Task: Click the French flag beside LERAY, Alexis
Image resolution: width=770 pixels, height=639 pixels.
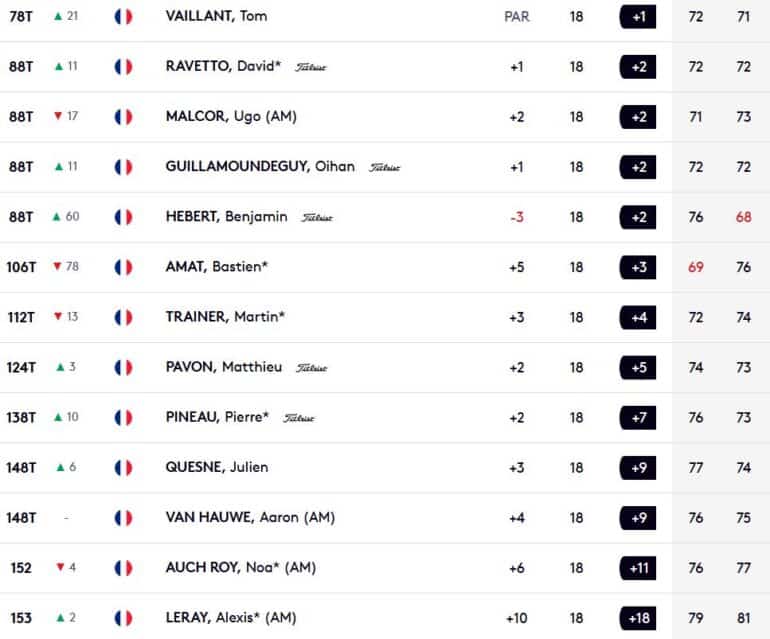Action: 123,618
